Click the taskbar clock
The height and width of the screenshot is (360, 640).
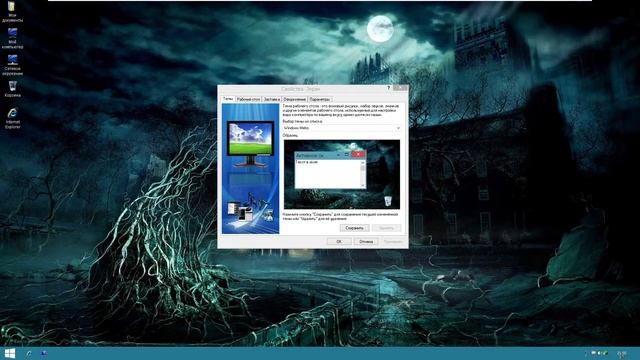623,354
